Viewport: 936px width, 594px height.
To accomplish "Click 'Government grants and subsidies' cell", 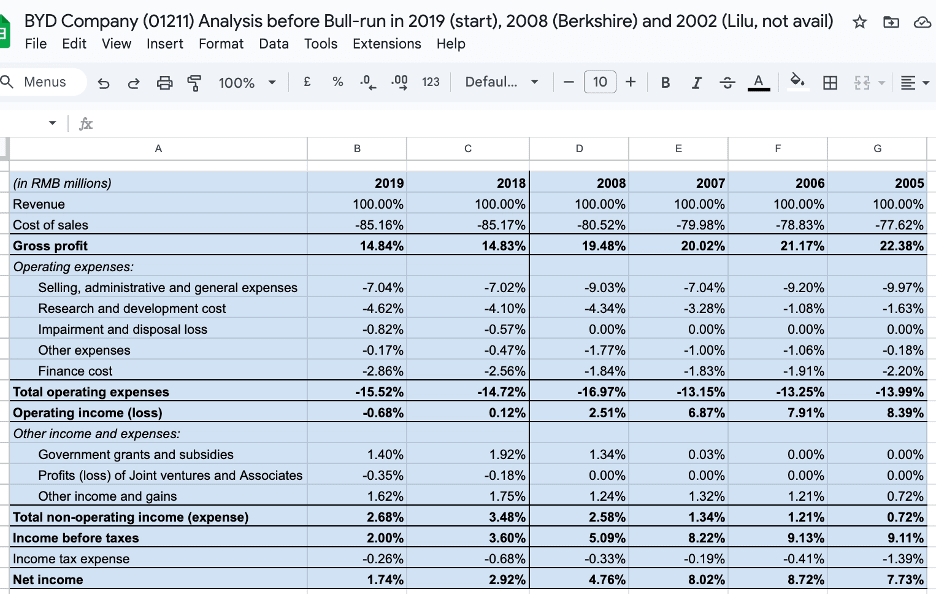I will [158, 454].
